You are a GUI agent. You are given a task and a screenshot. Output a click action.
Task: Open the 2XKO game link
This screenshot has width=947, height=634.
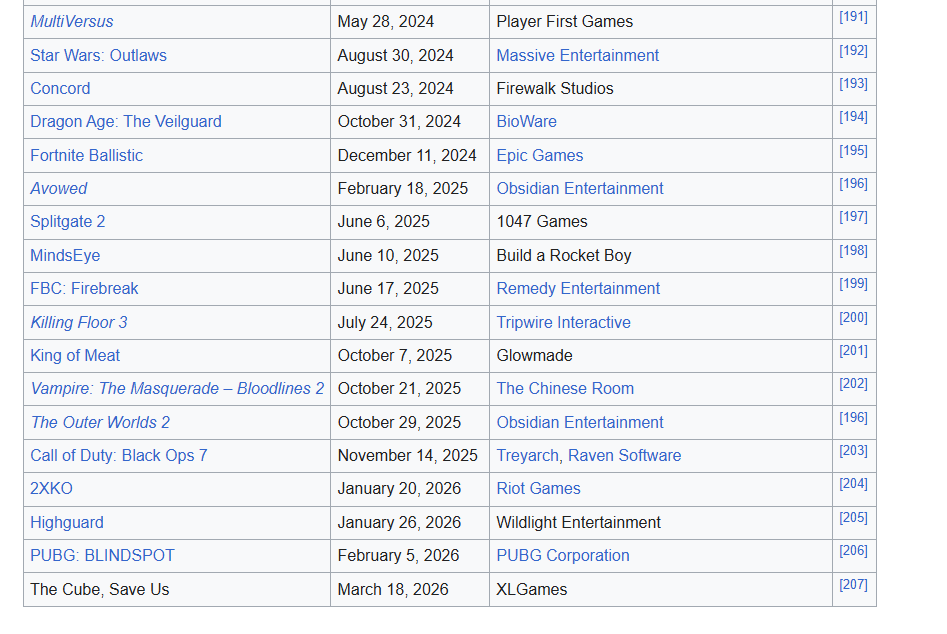[x=51, y=489]
